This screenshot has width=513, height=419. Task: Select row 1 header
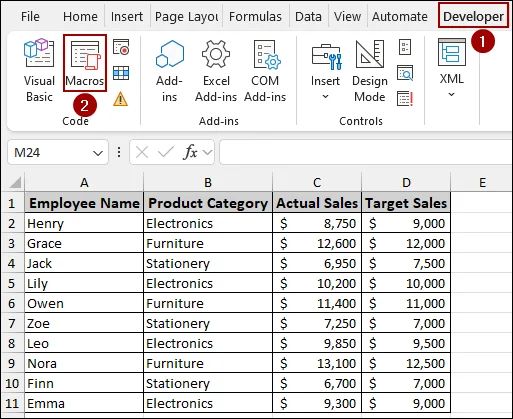[x=12, y=203]
